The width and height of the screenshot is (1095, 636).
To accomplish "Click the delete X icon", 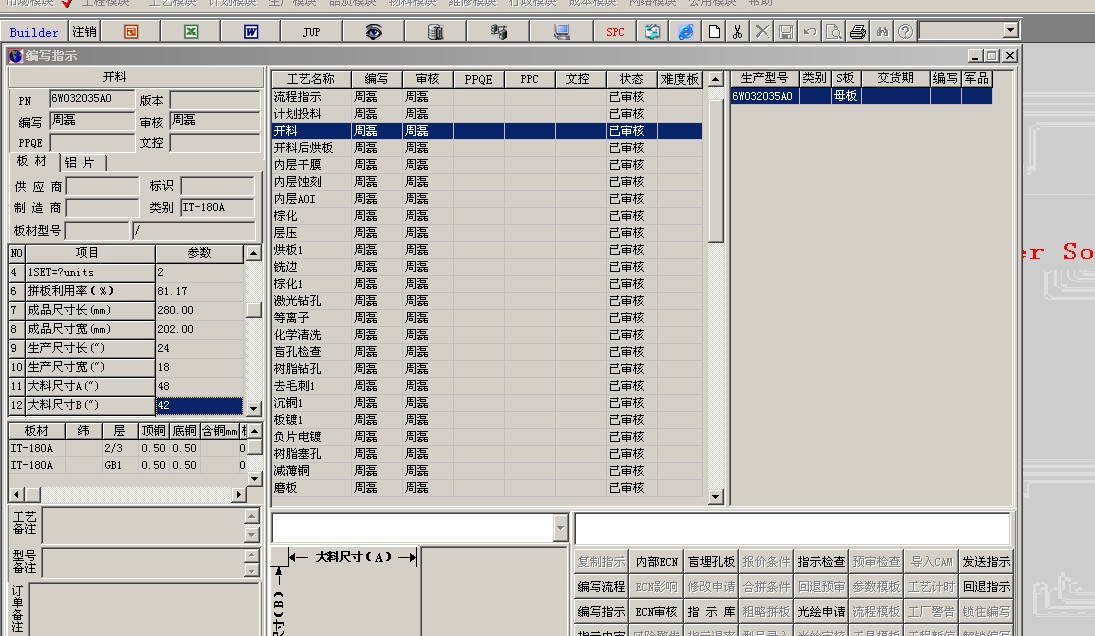I will [762, 32].
